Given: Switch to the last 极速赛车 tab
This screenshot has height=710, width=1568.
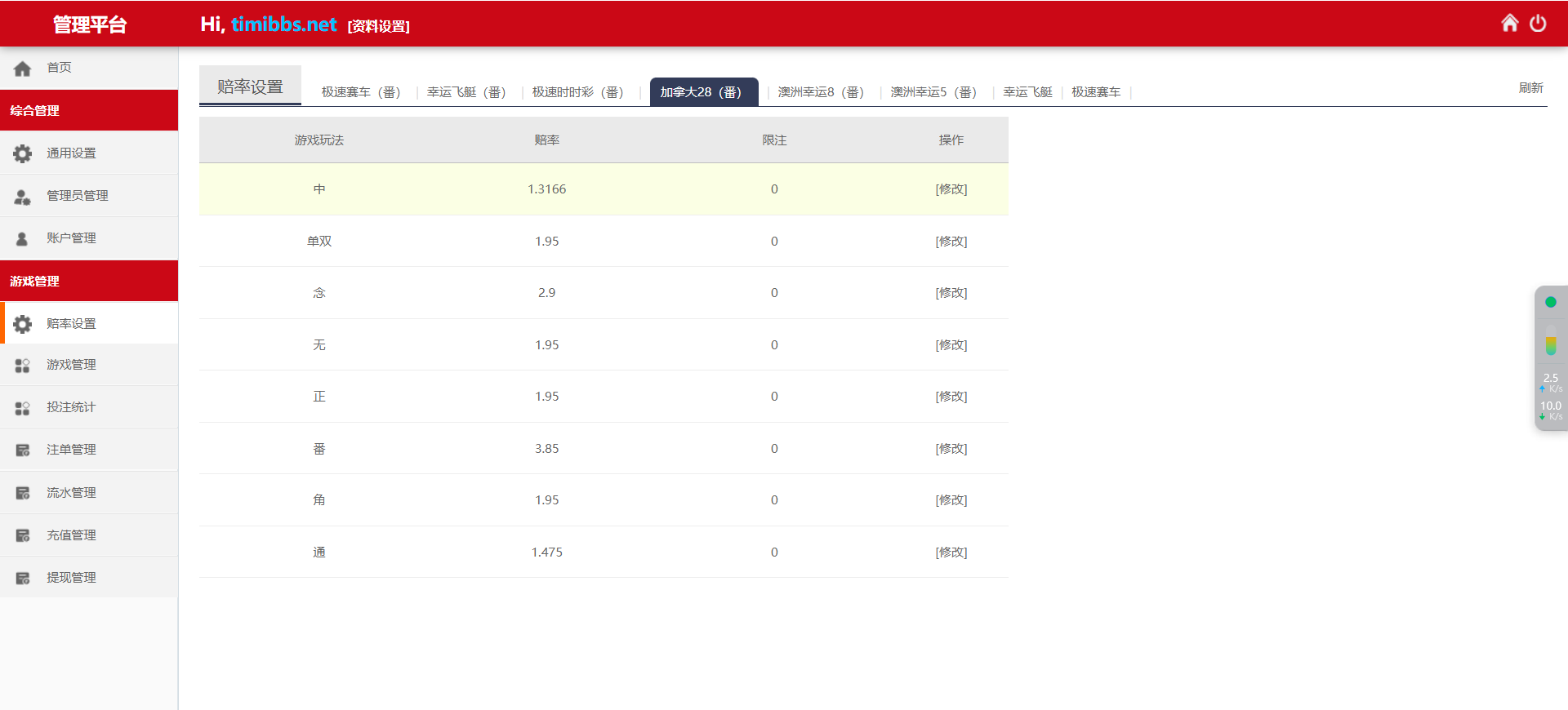Looking at the screenshot, I should 1096,92.
